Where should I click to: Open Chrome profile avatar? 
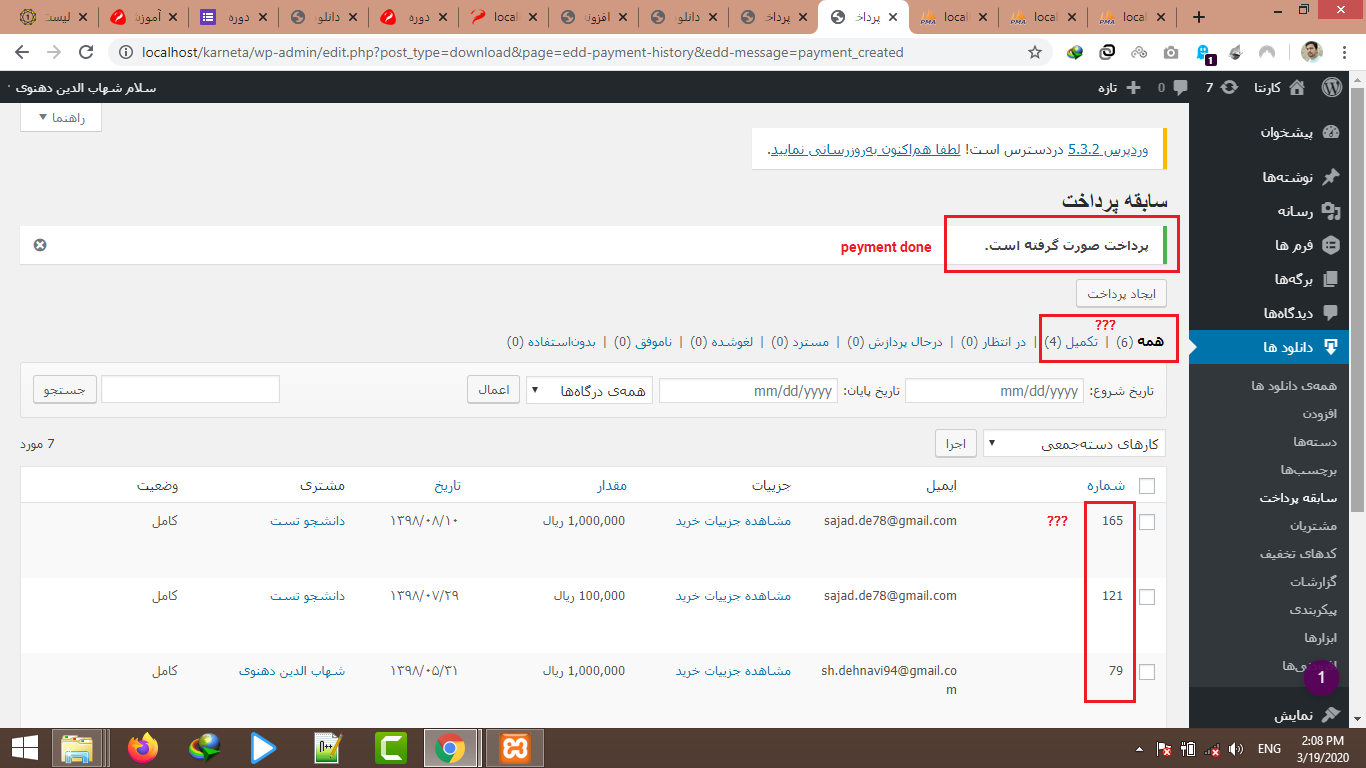pos(1310,52)
